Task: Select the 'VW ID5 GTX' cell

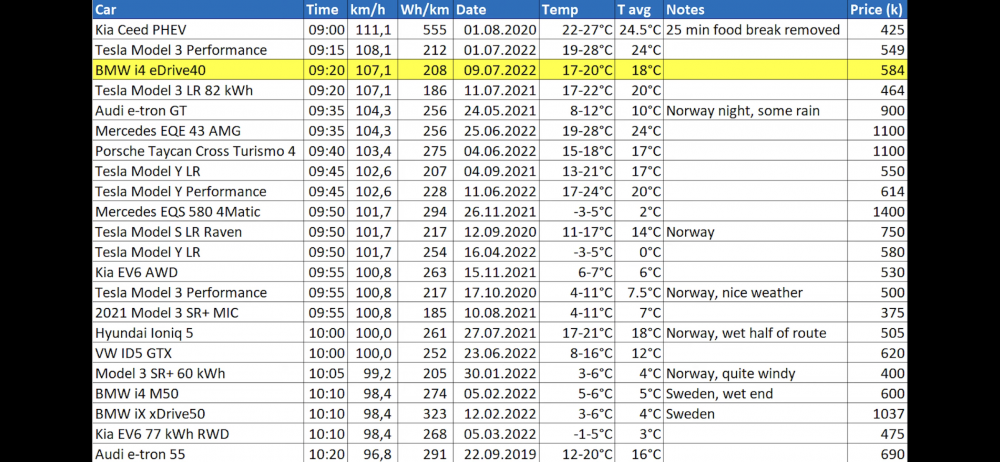Action: [198, 353]
